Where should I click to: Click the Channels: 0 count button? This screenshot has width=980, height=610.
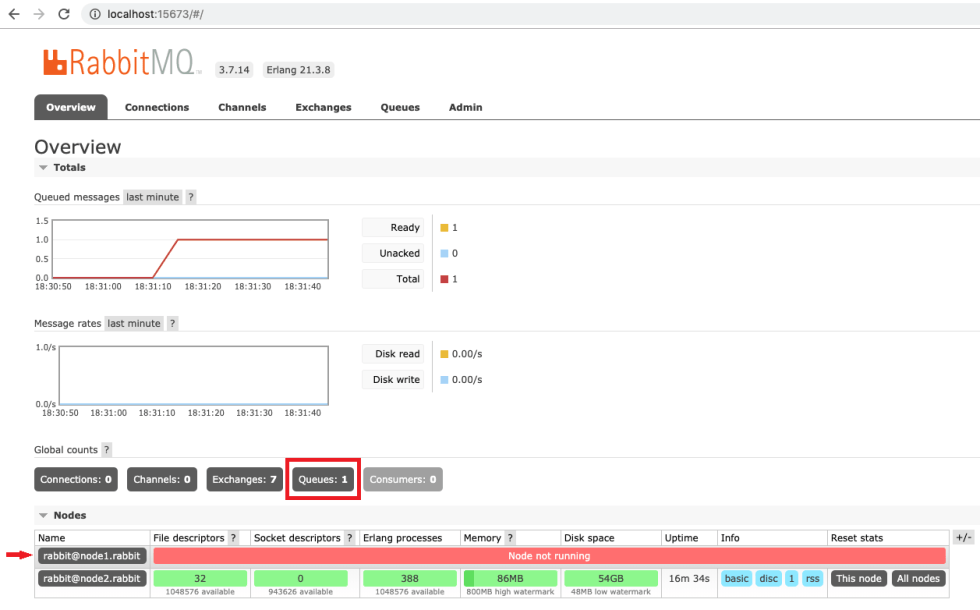click(162, 479)
